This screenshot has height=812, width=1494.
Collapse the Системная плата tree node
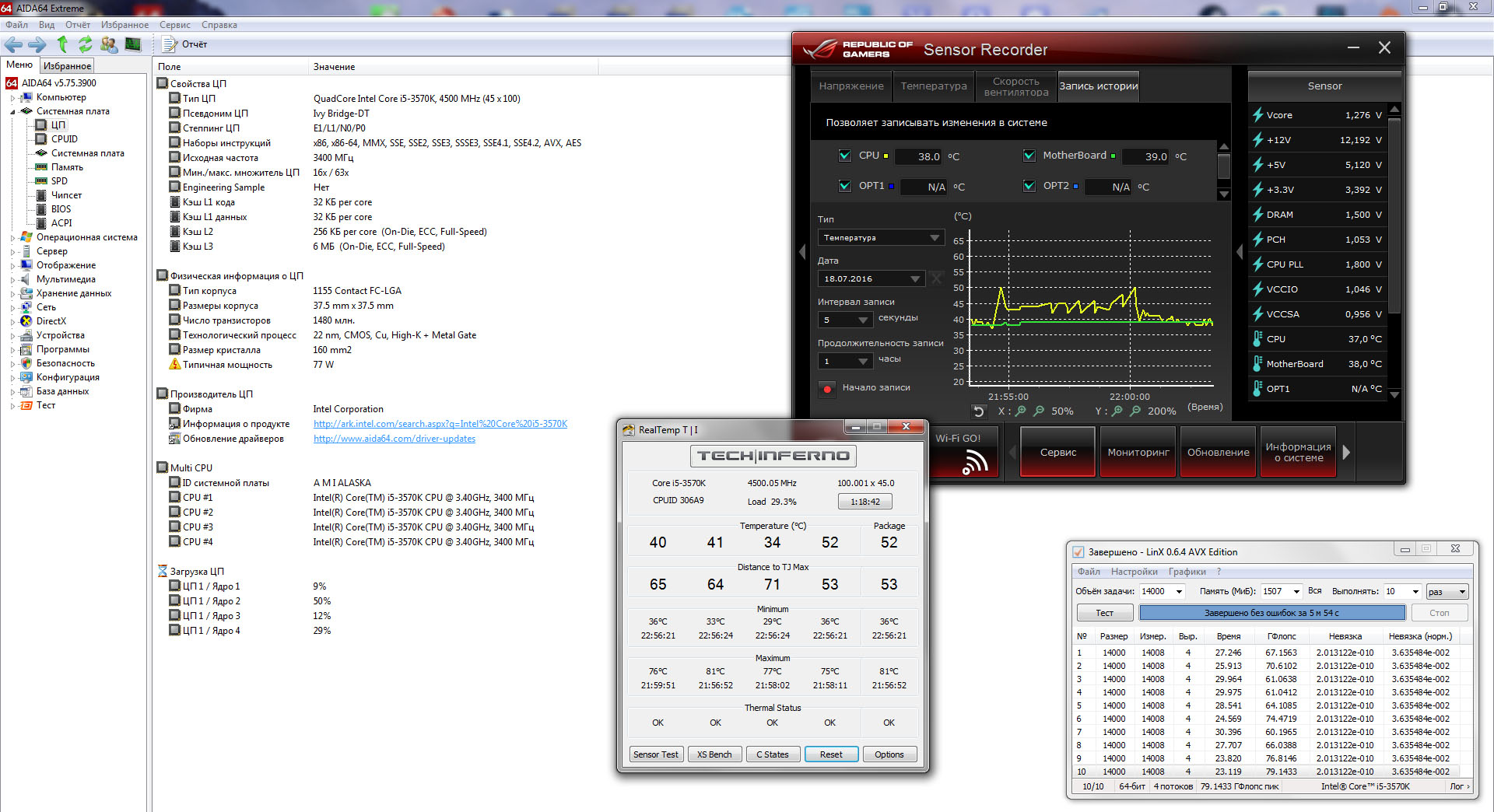[12, 112]
